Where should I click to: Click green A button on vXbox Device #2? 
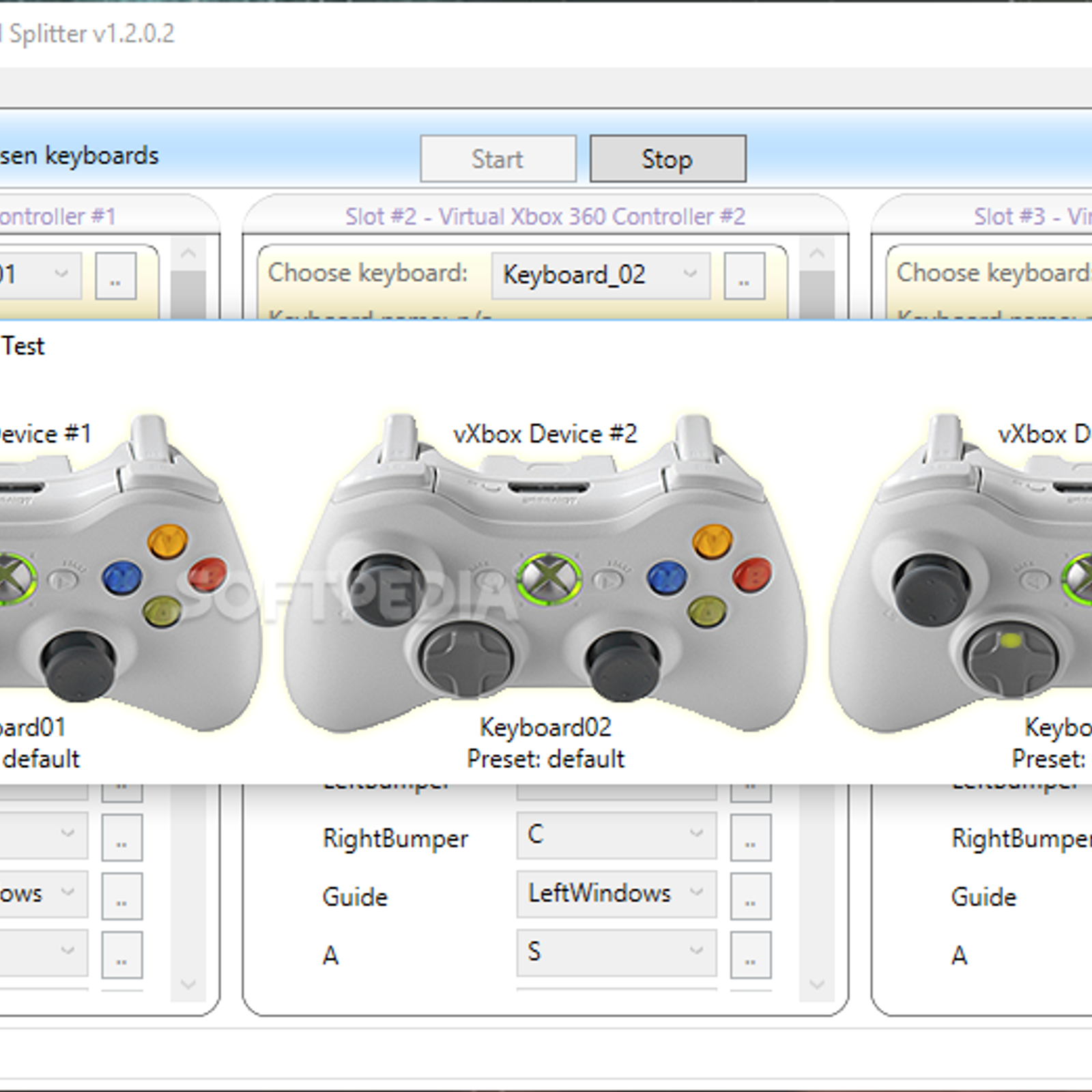click(x=708, y=612)
